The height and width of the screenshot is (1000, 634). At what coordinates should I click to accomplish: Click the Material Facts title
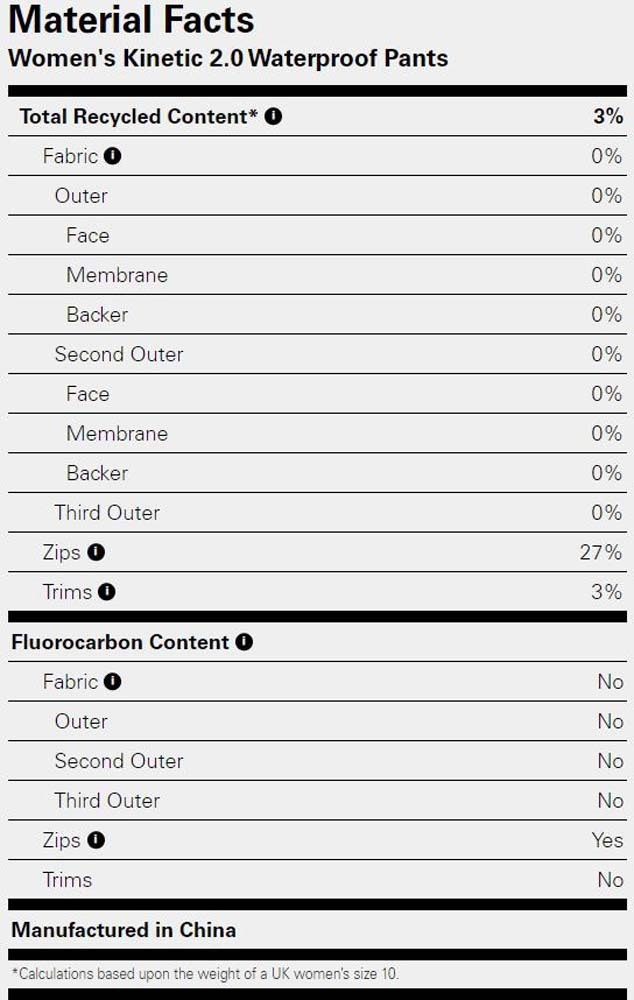[x=131, y=19]
